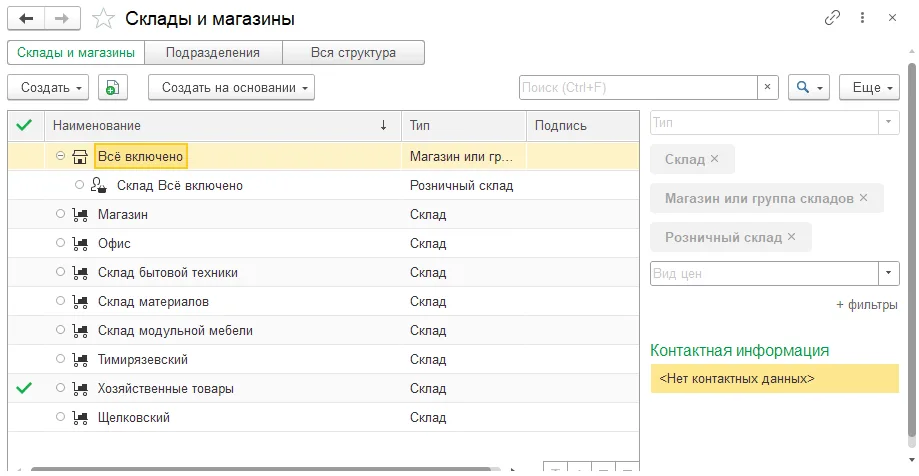Image resolution: width=919 pixels, height=476 pixels.
Task: Click the icon of Склад модульной мебели
Action: tap(80, 331)
